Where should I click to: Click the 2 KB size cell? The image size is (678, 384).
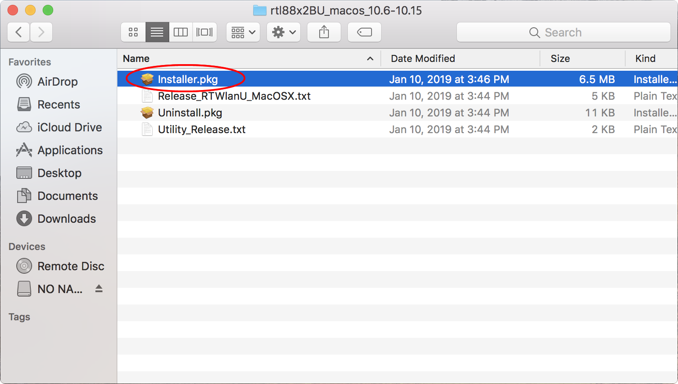click(x=603, y=129)
